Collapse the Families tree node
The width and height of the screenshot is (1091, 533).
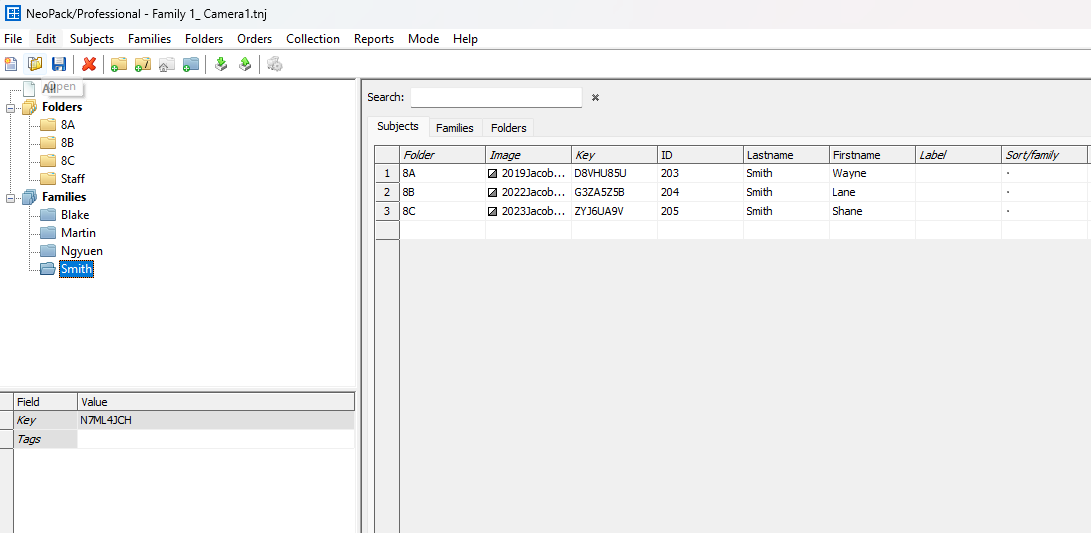pyautogui.click(x=11, y=197)
